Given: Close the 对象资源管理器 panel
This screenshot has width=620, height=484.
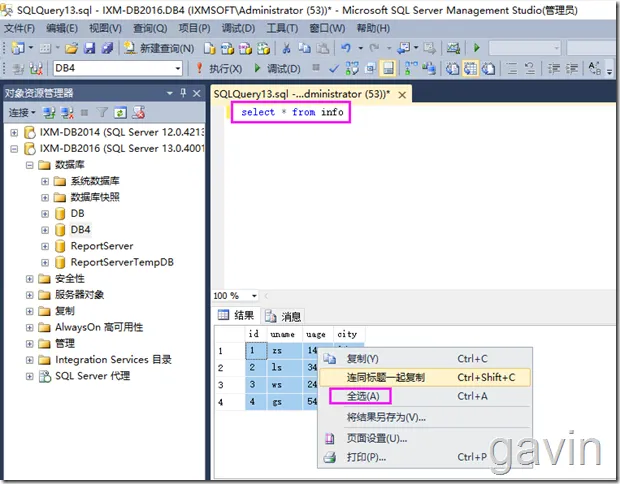Looking at the screenshot, I should click(197, 93).
